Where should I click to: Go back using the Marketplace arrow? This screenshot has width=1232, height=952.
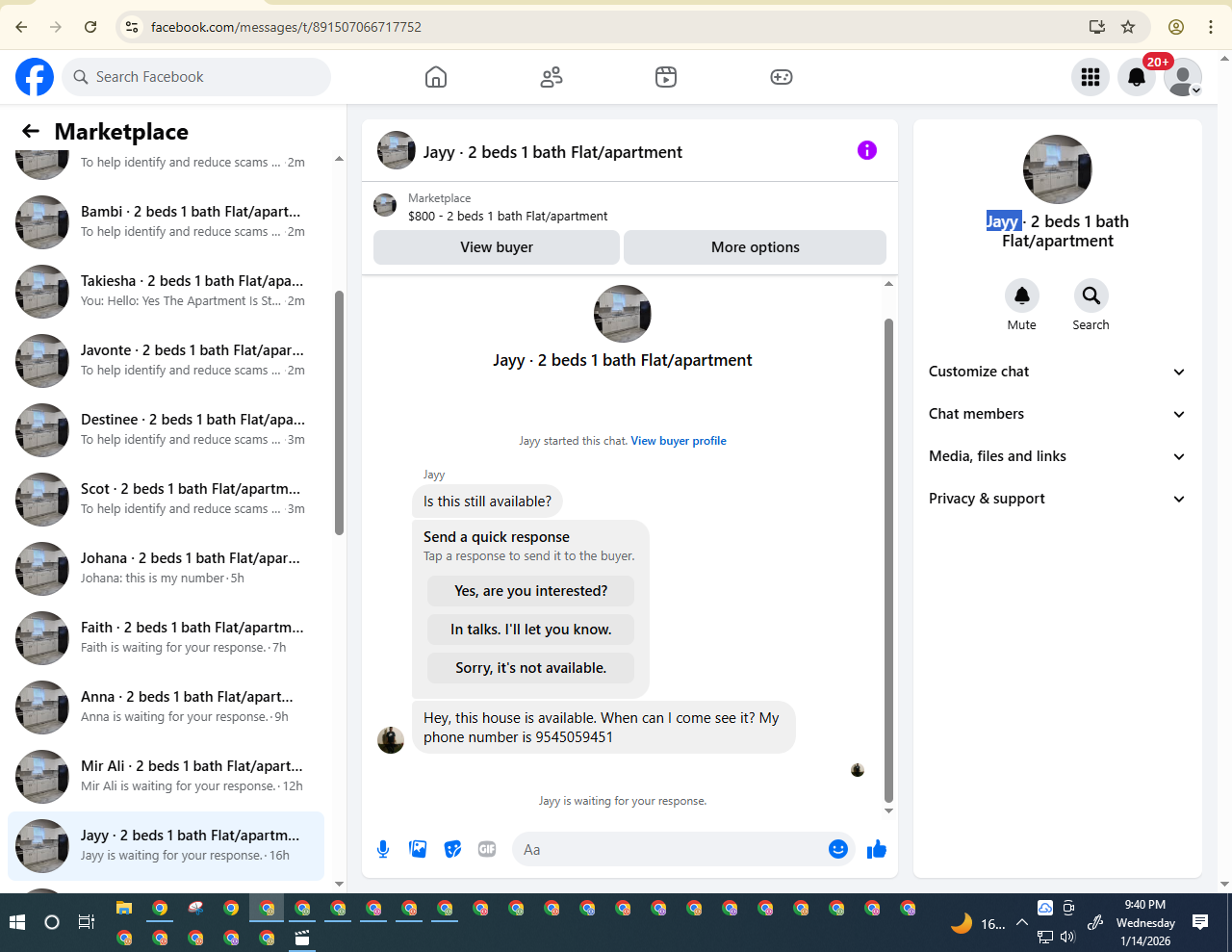(31, 131)
